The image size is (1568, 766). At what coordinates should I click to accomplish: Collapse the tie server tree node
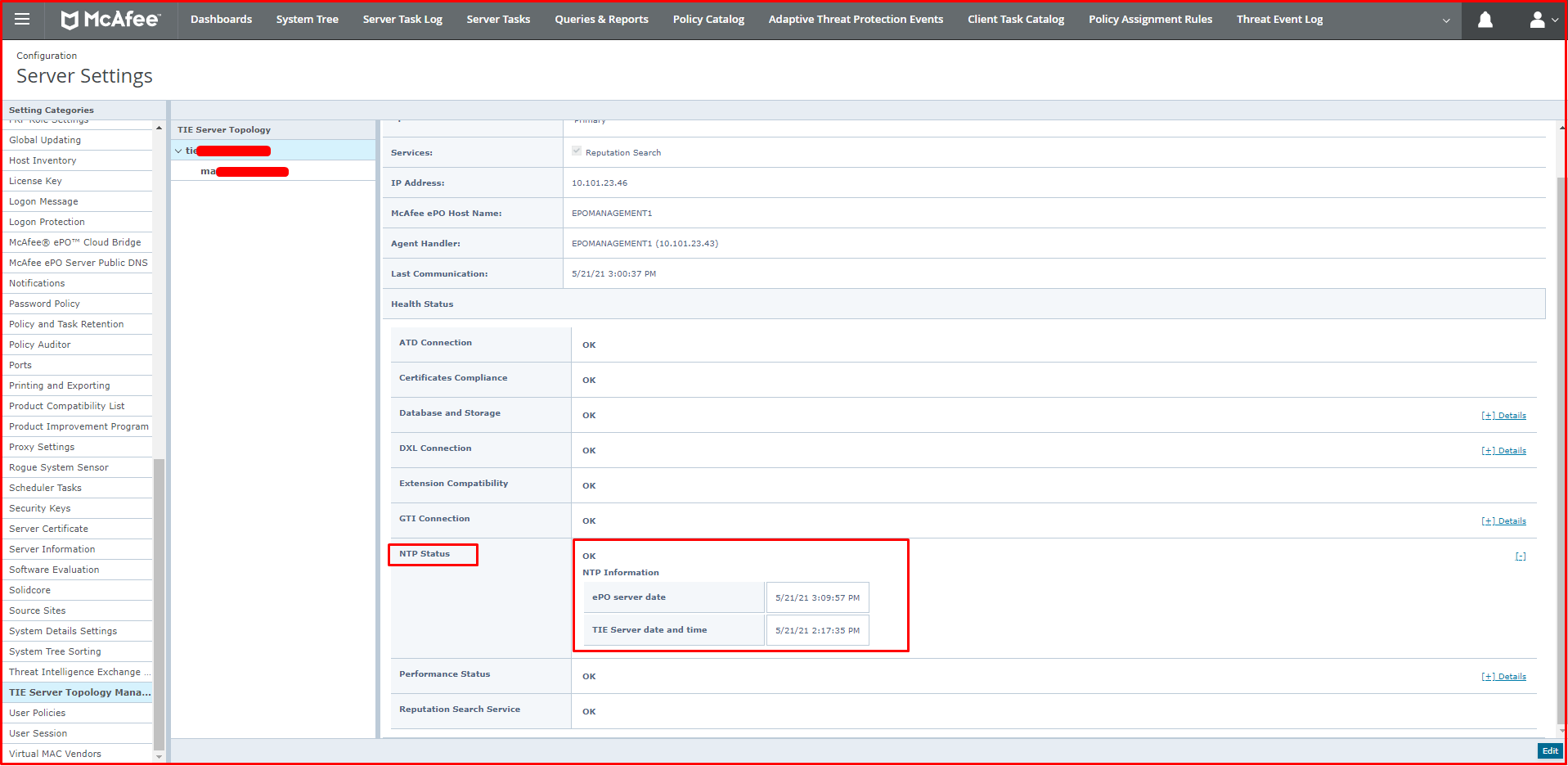click(178, 151)
